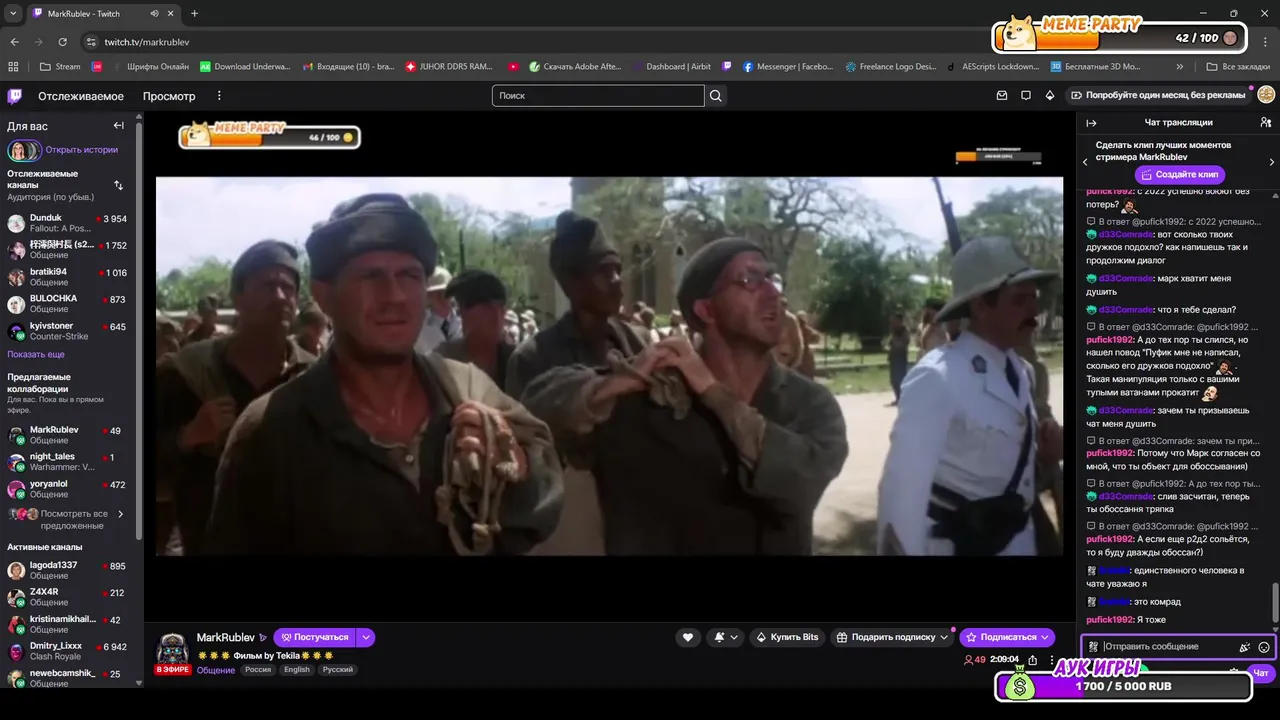Click the site info icon in address bar
Image resolution: width=1280 pixels, height=720 pixels.
click(91, 42)
